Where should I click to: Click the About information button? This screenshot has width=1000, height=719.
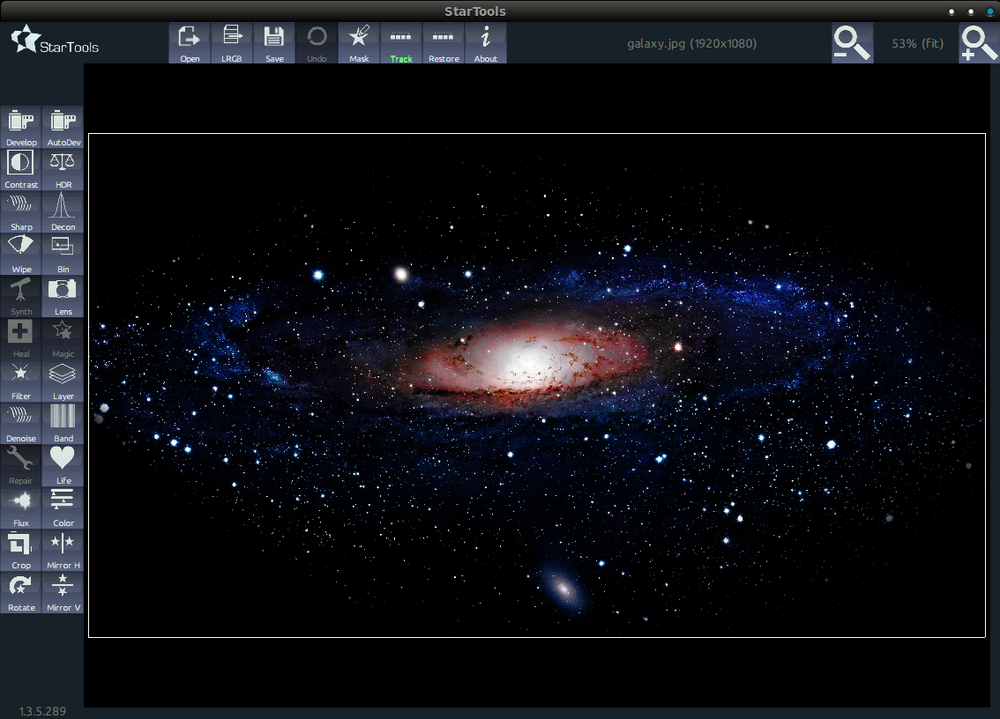(485, 42)
